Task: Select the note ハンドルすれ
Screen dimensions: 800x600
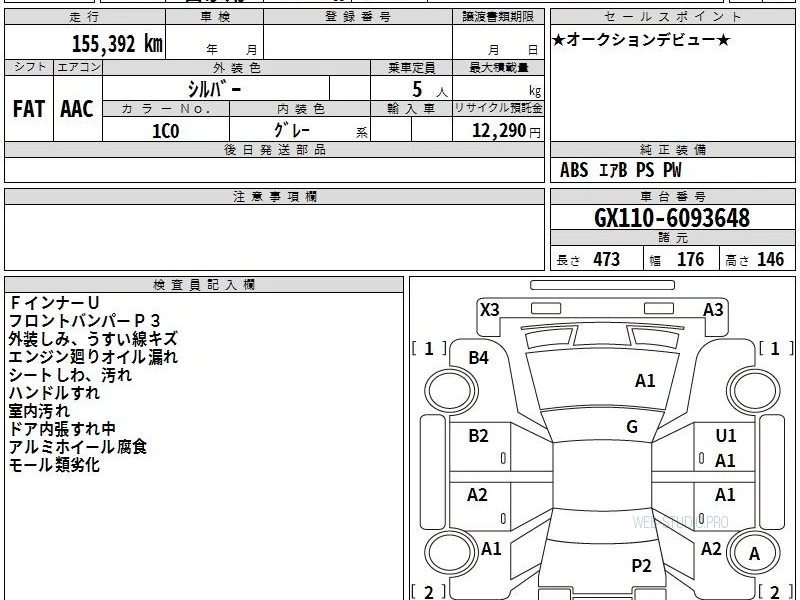Action: tap(54, 393)
